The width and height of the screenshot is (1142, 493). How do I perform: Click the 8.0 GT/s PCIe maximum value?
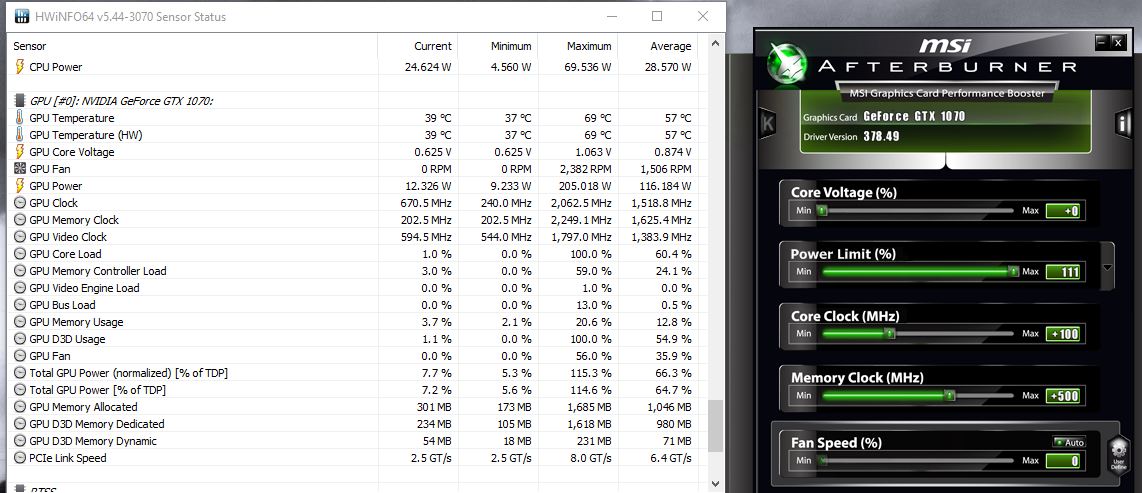pyautogui.click(x=591, y=458)
